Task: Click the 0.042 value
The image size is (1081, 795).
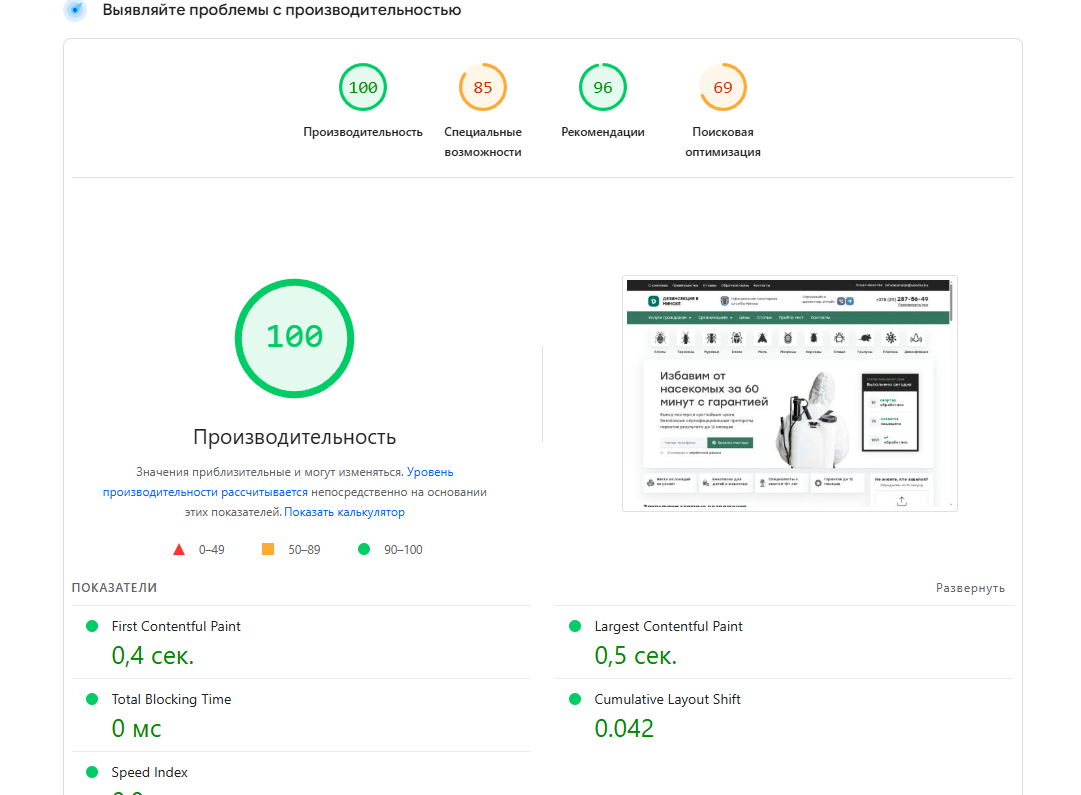Action: tap(624, 728)
